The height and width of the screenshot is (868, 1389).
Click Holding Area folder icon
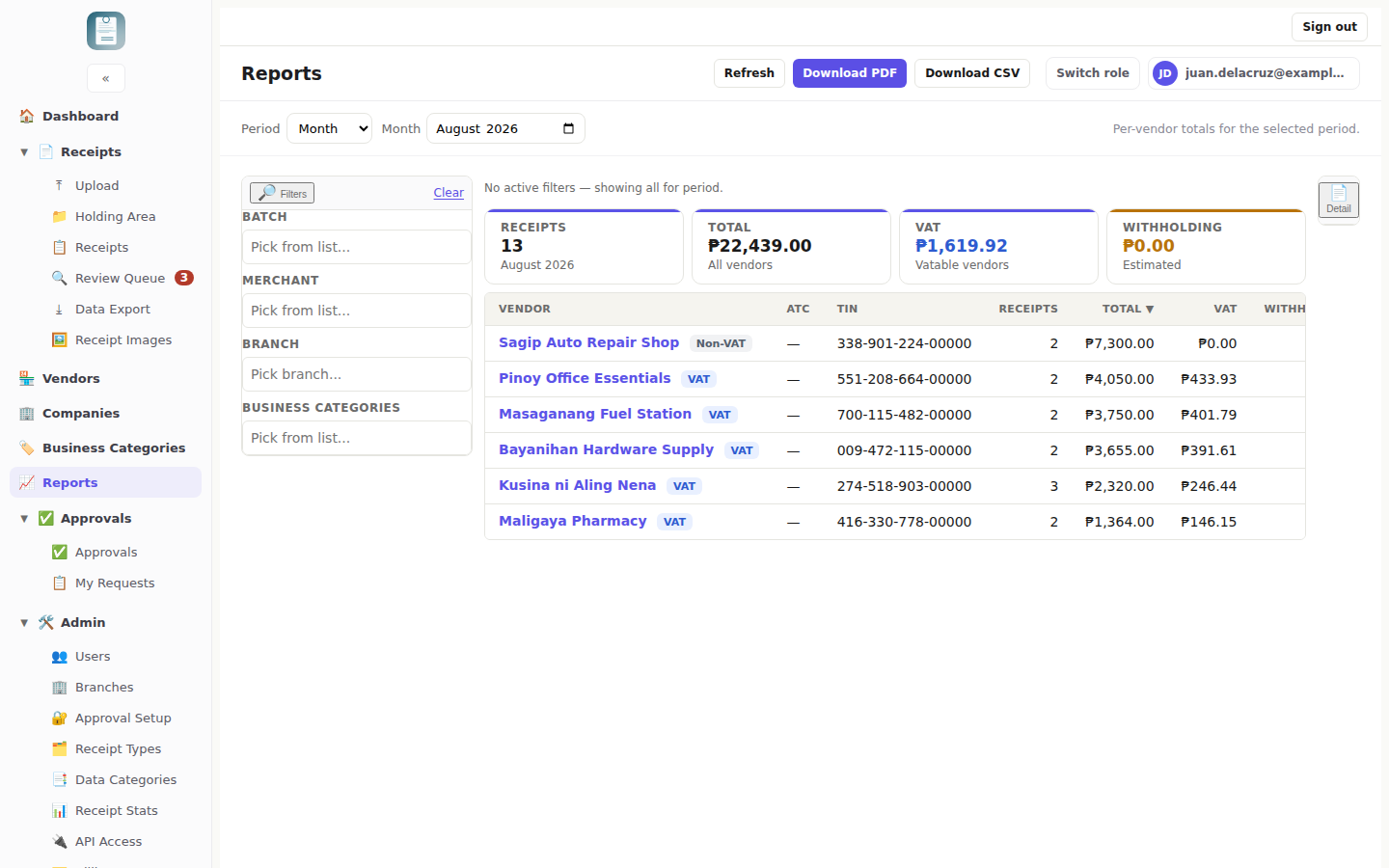(59, 216)
